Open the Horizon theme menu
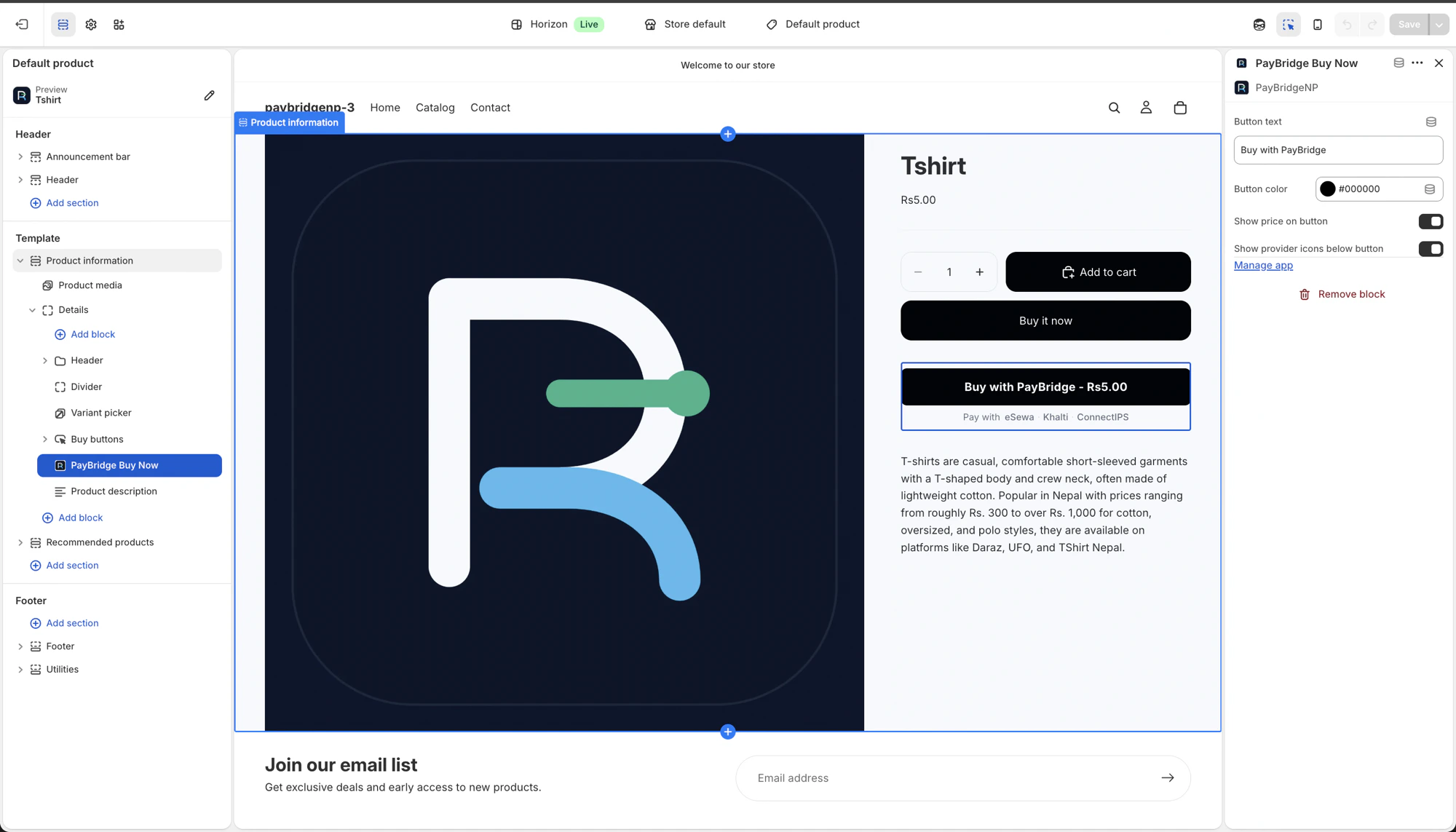 557,24
